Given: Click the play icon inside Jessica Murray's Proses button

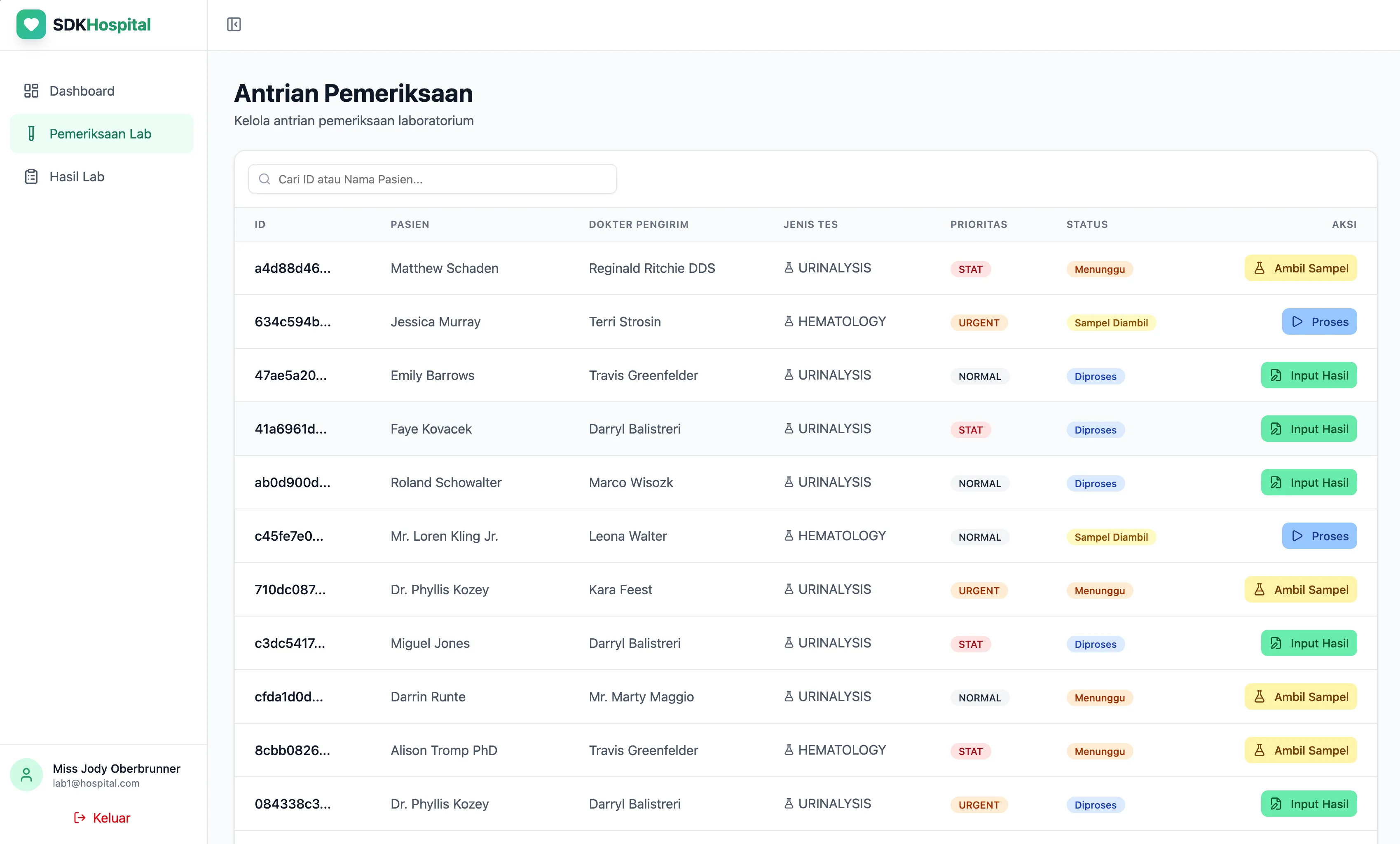Looking at the screenshot, I should coord(1297,321).
